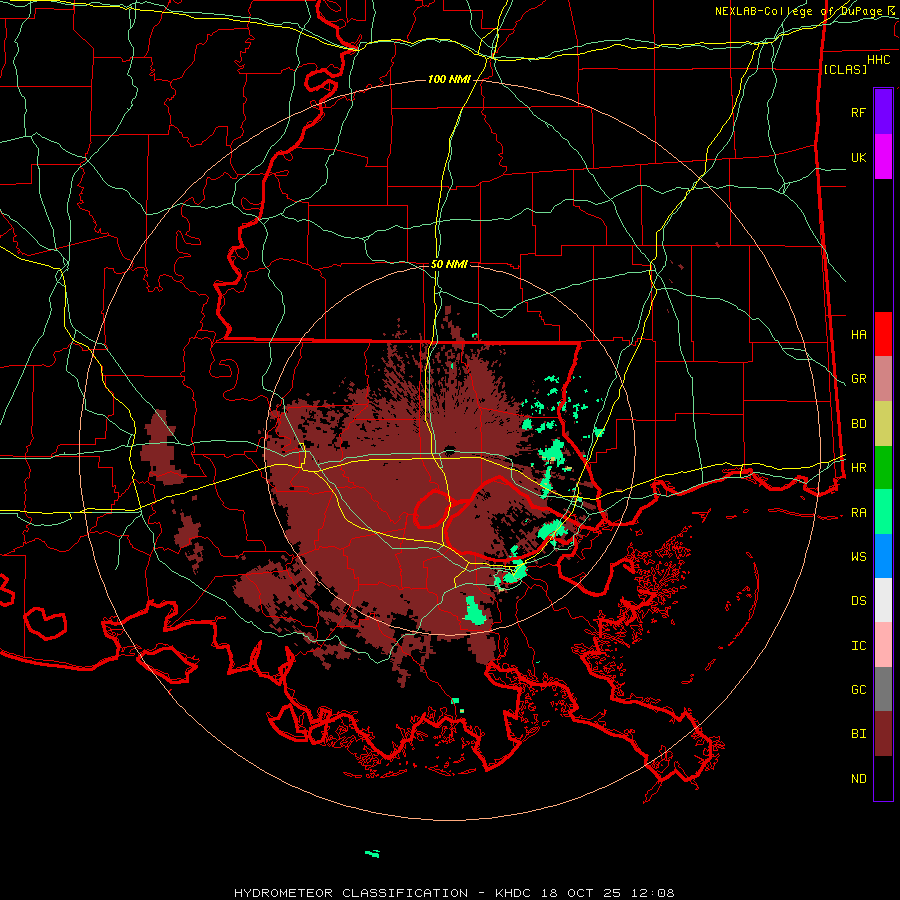Click the HA red legend swatch

coord(883,334)
